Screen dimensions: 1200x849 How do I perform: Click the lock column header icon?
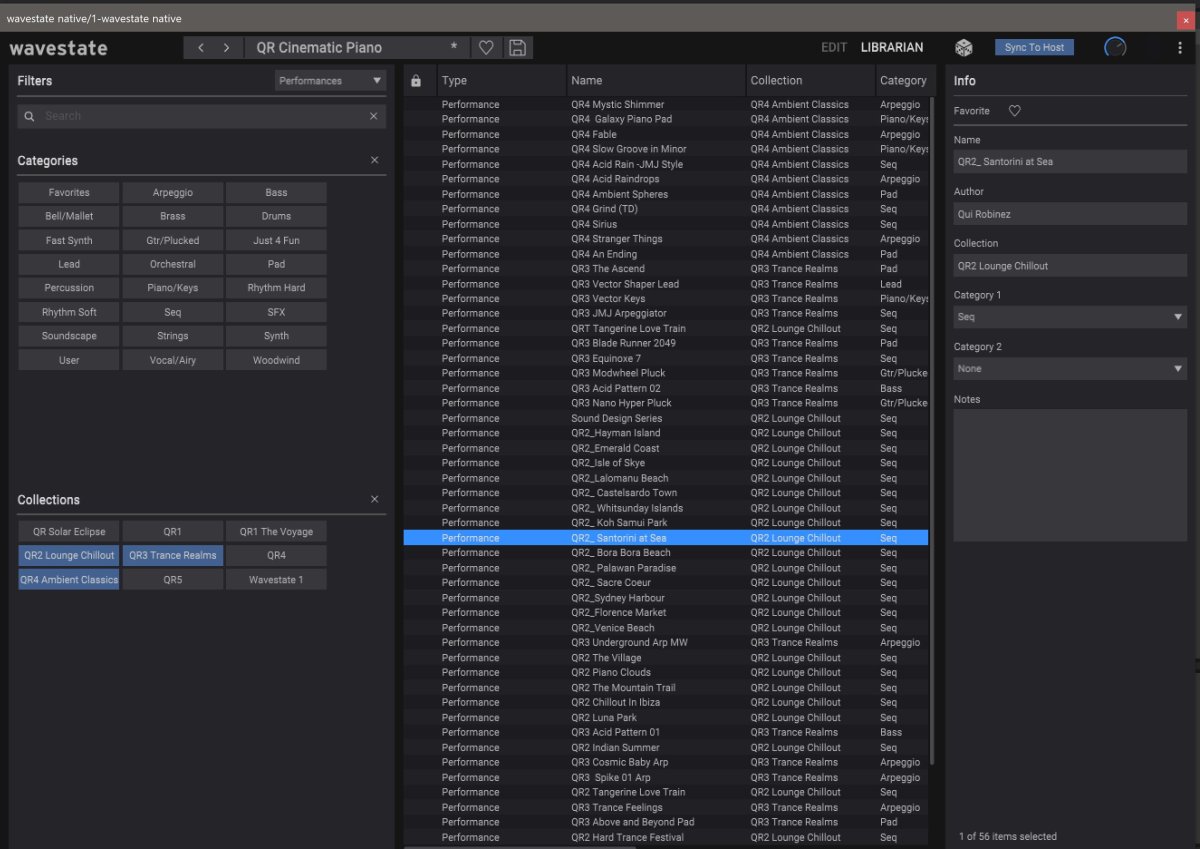(x=416, y=81)
